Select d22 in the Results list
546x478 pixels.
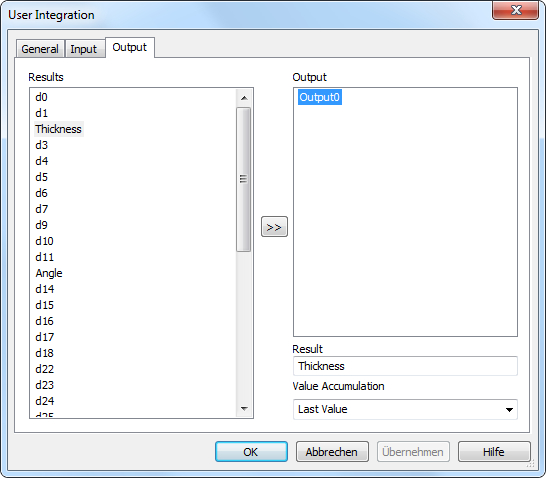[45, 369]
